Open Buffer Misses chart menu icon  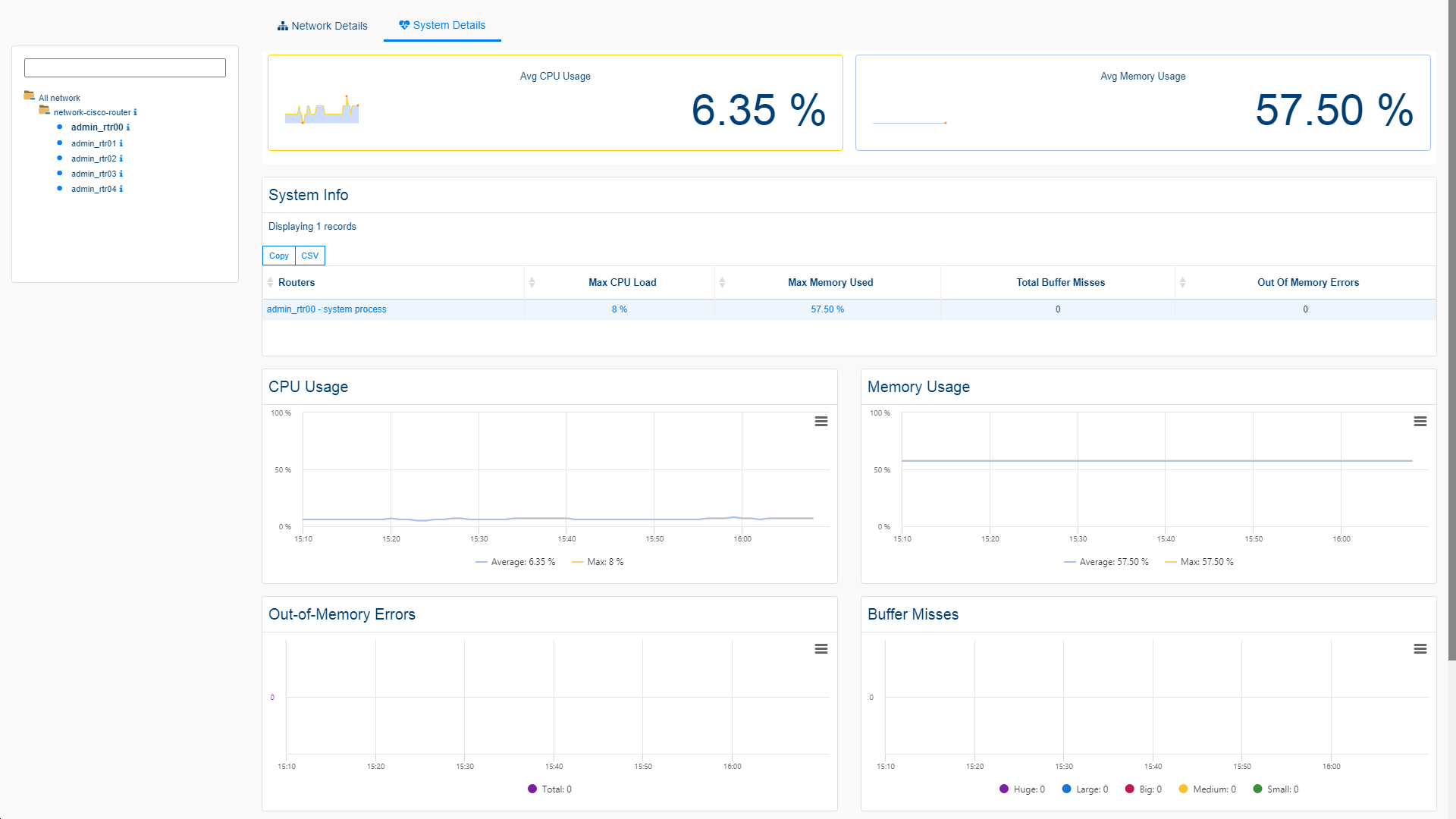[1420, 649]
